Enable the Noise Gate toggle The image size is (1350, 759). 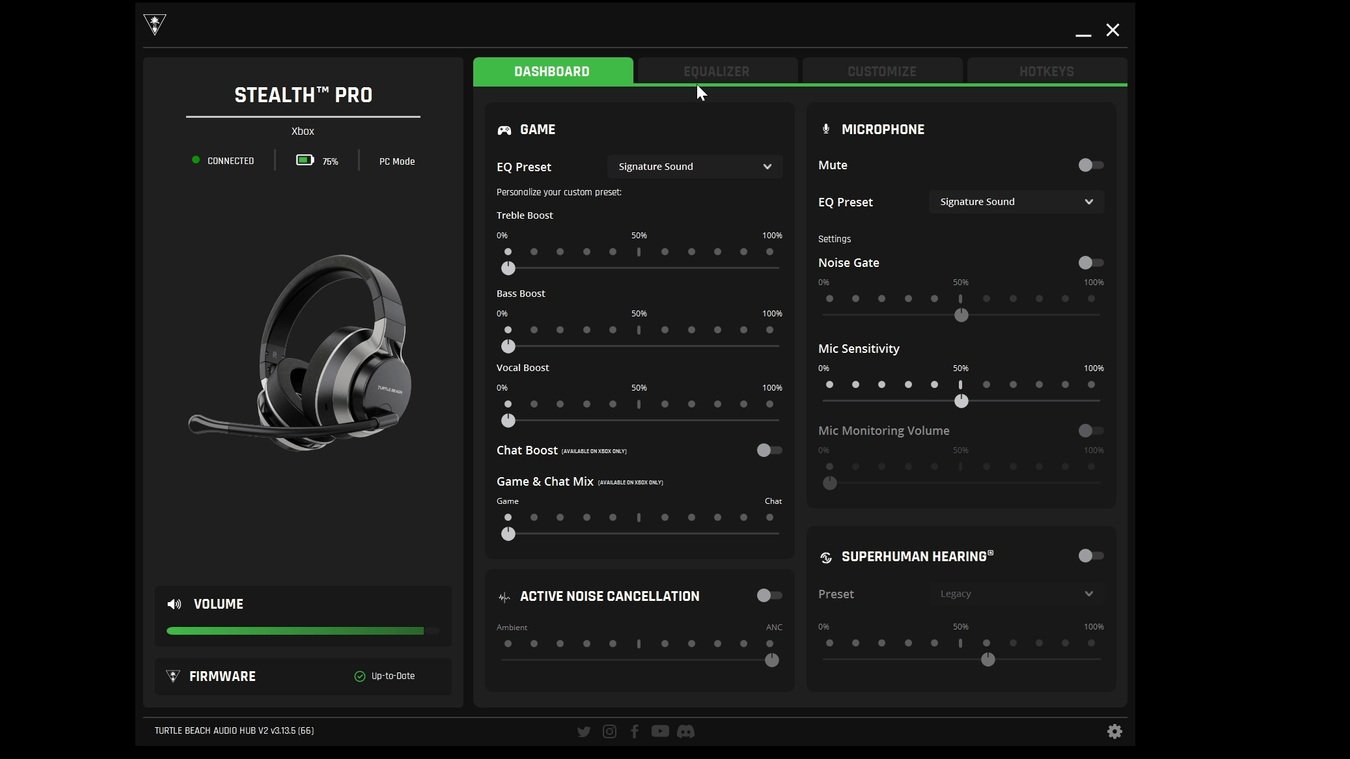[1091, 263]
